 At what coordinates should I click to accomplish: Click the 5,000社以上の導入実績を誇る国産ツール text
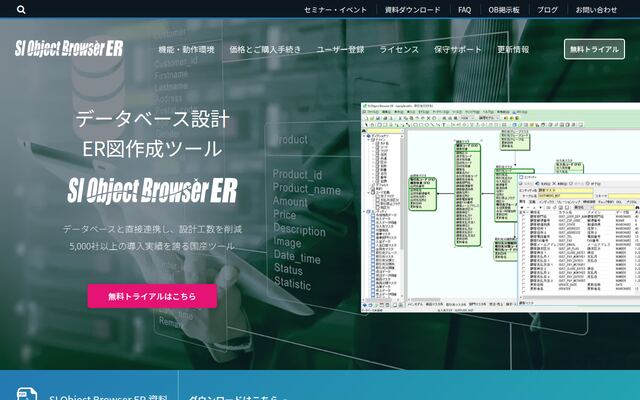tap(152, 246)
